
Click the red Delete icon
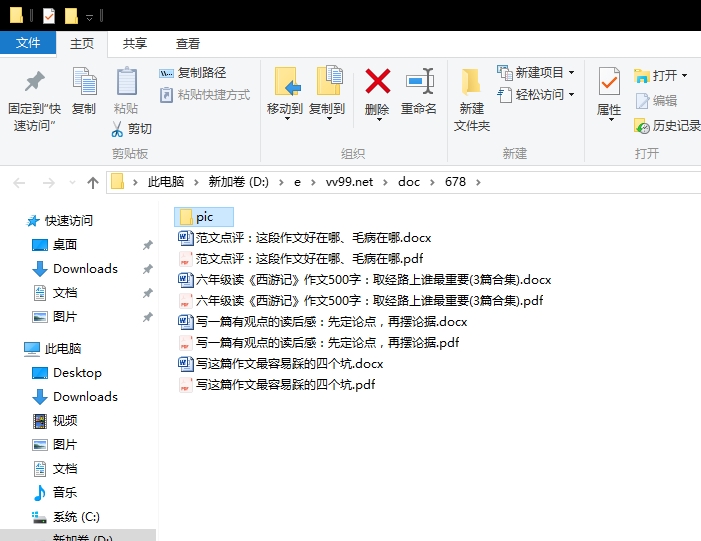click(x=377, y=82)
